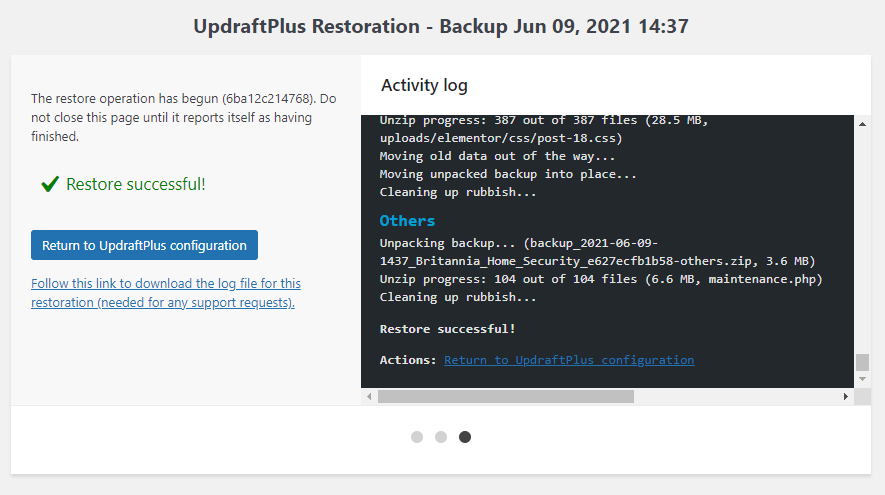Click the Activity log scroll up arrow
This screenshot has width=885, height=495.
coord(862,124)
